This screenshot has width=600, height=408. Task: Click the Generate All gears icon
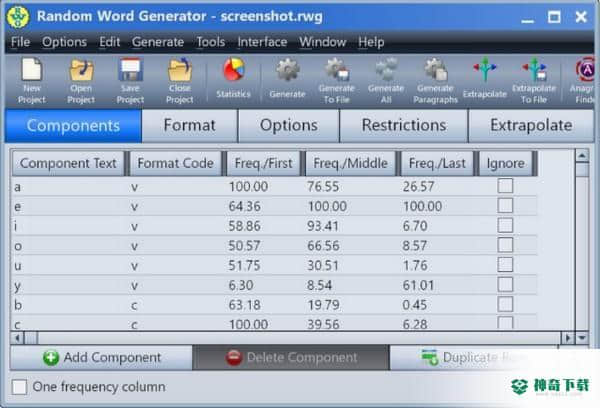pyautogui.click(x=386, y=81)
